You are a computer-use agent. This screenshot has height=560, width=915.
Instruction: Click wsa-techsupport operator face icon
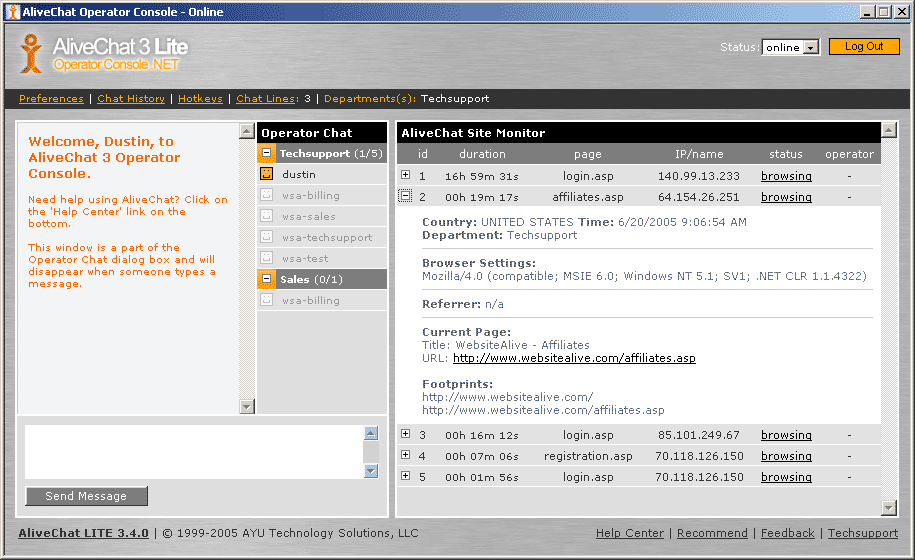tap(266, 237)
